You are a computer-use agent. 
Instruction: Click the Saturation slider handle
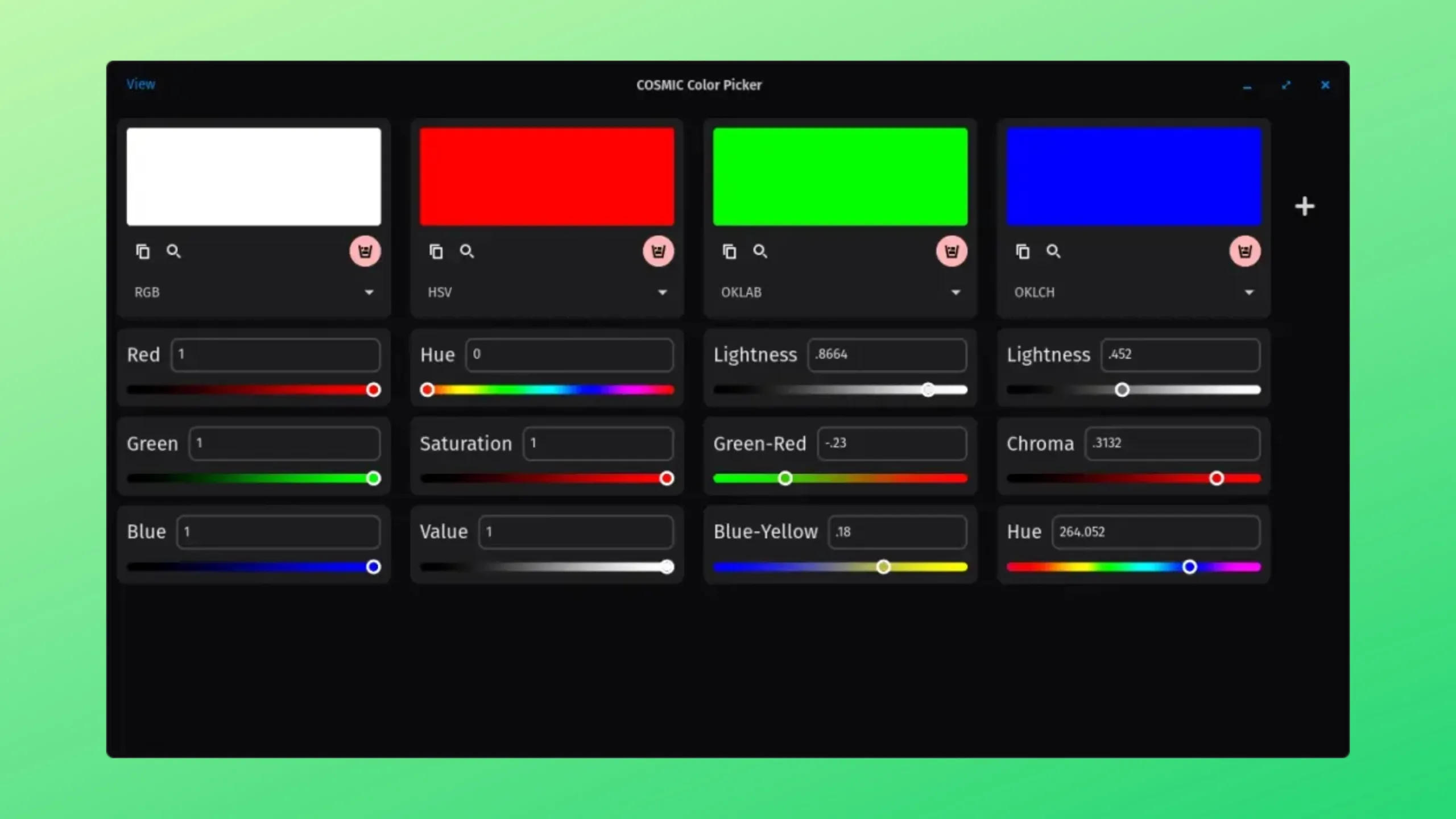(667, 478)
